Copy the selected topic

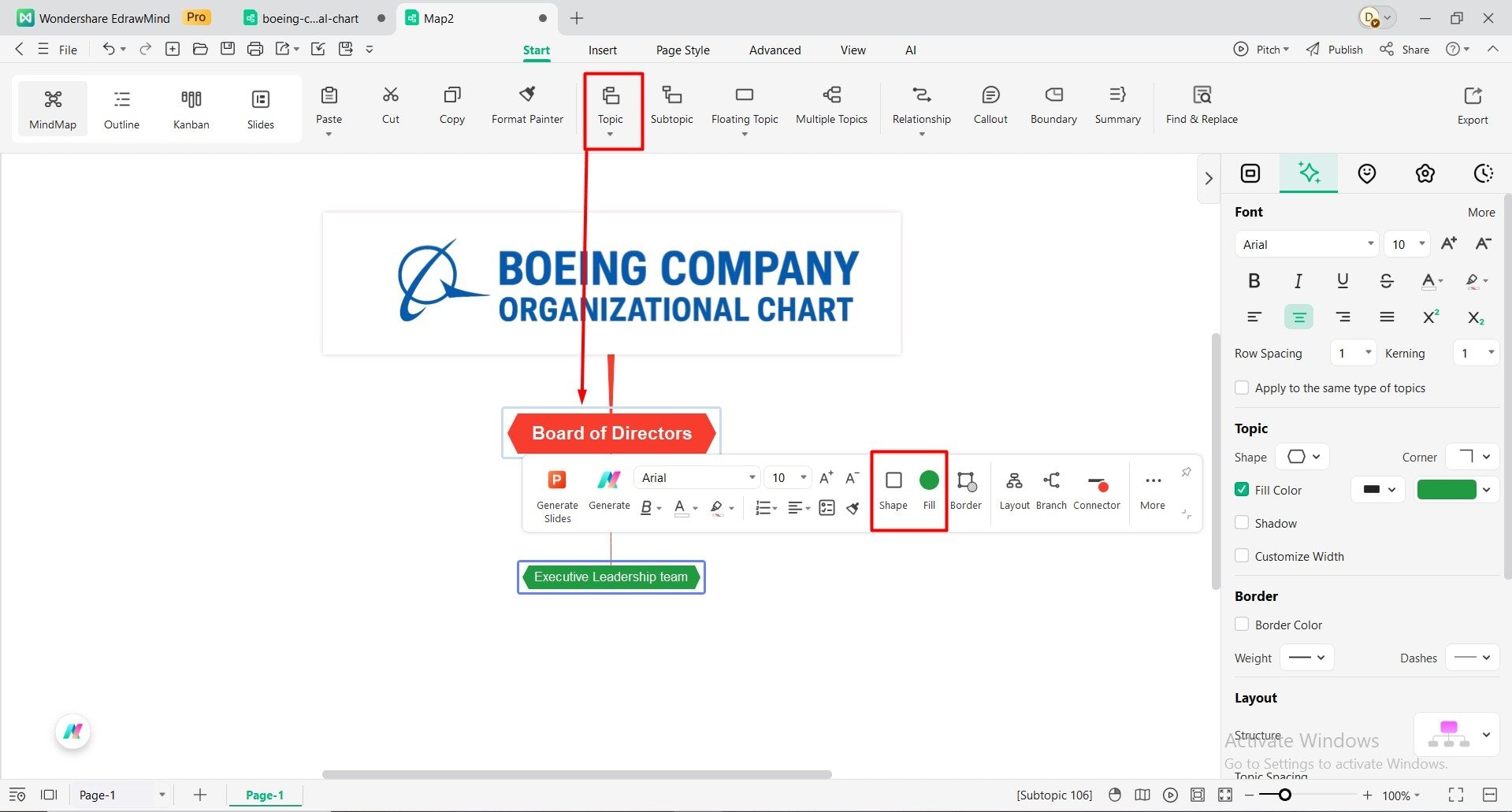click(452, 105)
